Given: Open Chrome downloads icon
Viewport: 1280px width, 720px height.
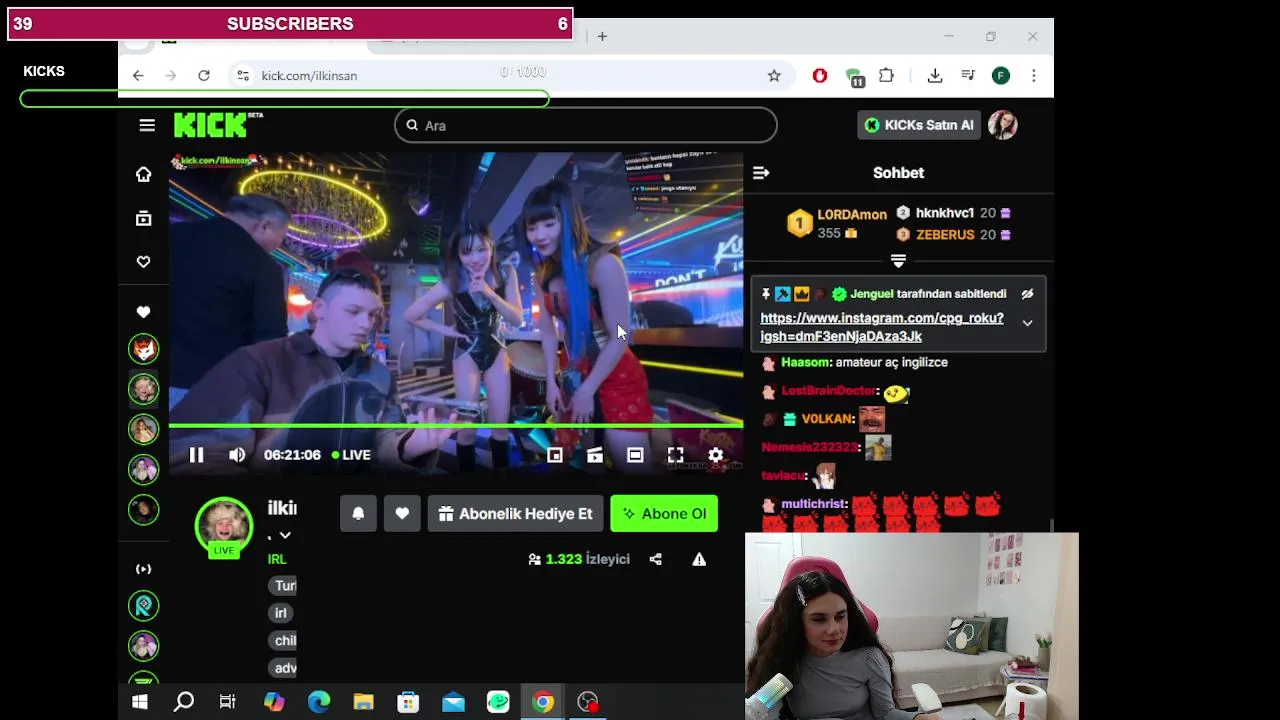Looking at the screenshot, I should tap(935, 76).
